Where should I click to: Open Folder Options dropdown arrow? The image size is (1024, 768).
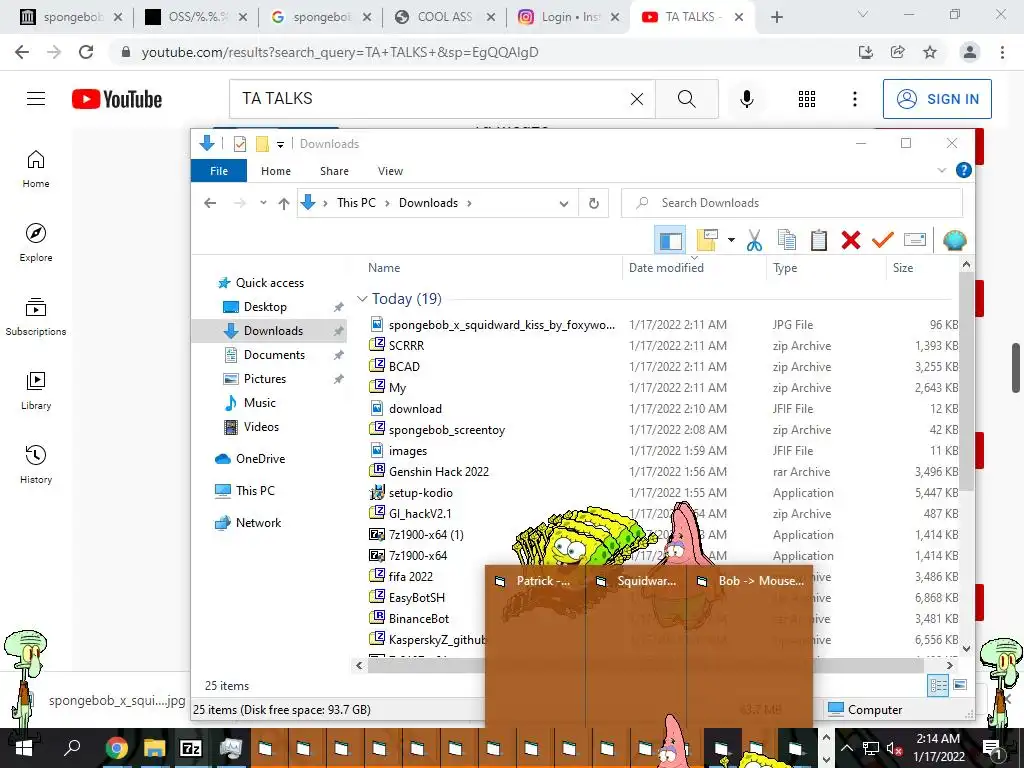click(731, 240)
